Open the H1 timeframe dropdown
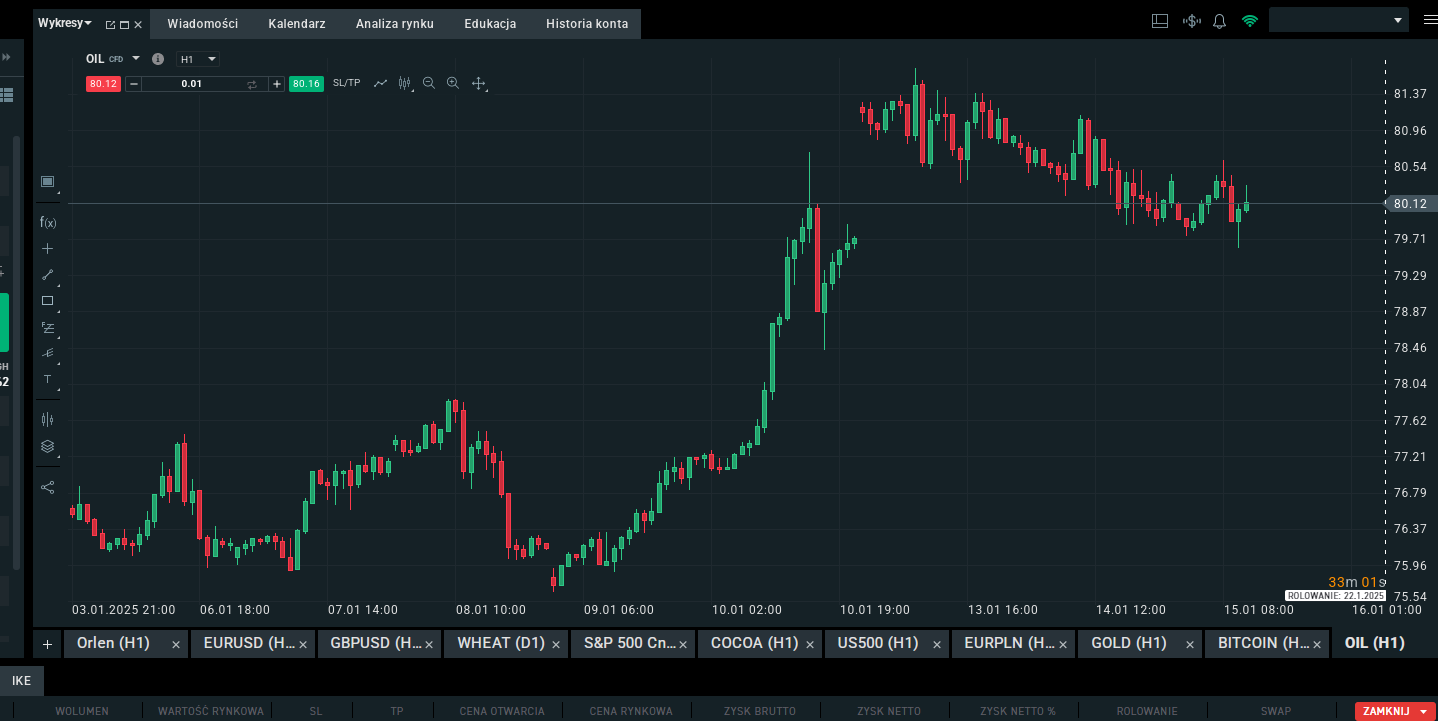 pos(197,59)
